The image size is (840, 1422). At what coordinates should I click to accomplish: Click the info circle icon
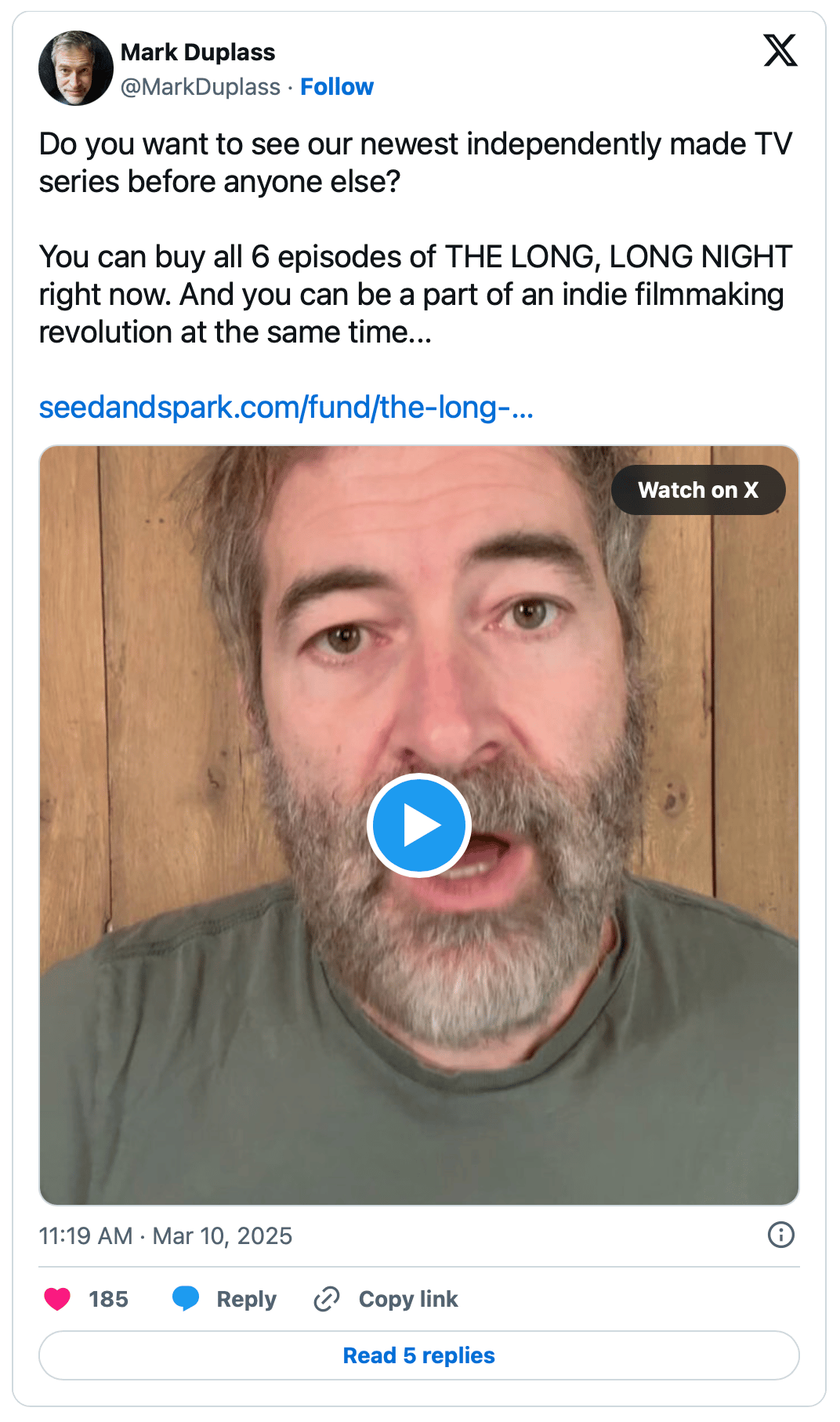(x=781, y=1235)
